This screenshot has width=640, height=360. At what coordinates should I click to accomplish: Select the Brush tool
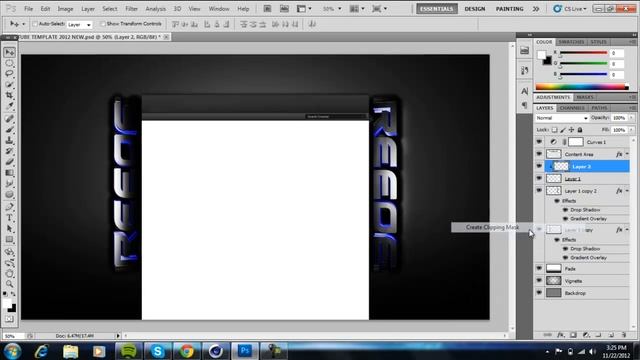click(9, 129)
